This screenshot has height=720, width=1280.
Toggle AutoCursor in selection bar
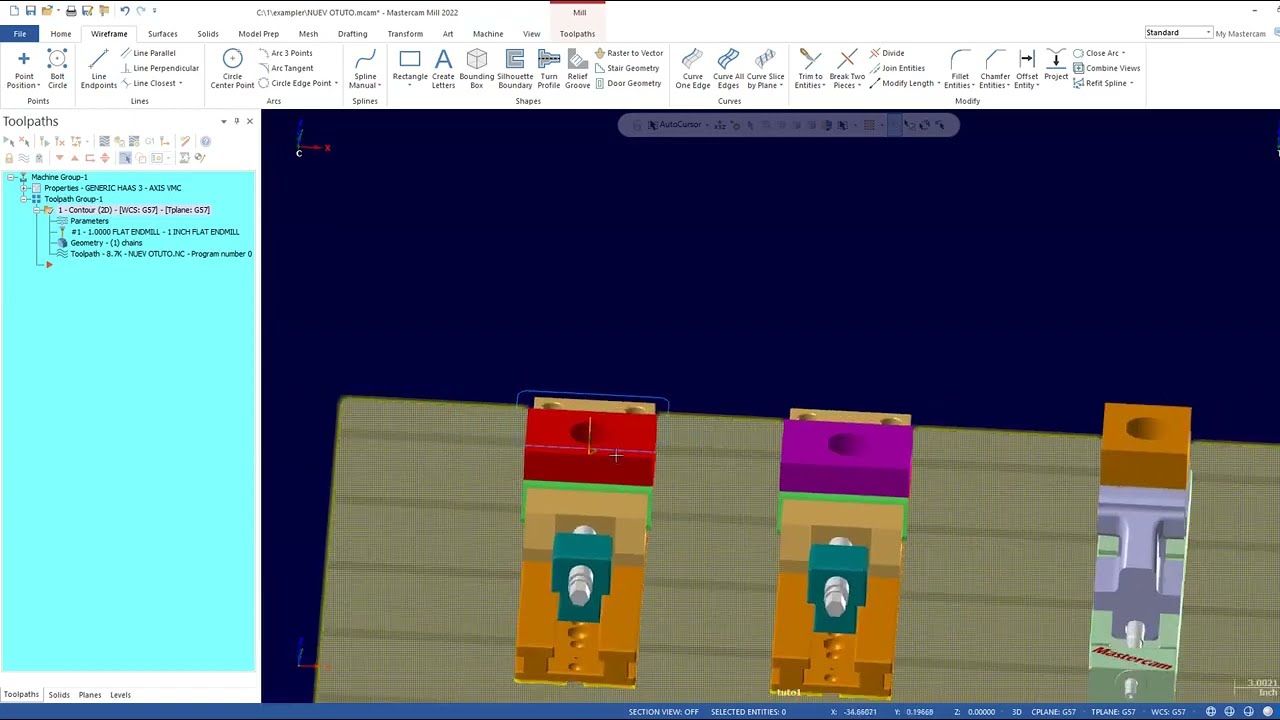[674, 125]
